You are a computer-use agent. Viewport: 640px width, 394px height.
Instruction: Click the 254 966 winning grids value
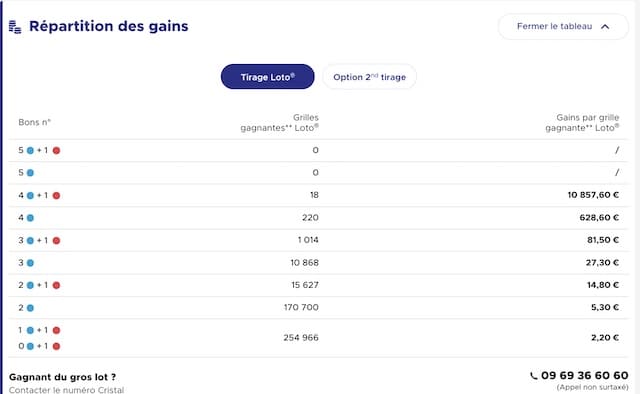(x=301, y=338)
